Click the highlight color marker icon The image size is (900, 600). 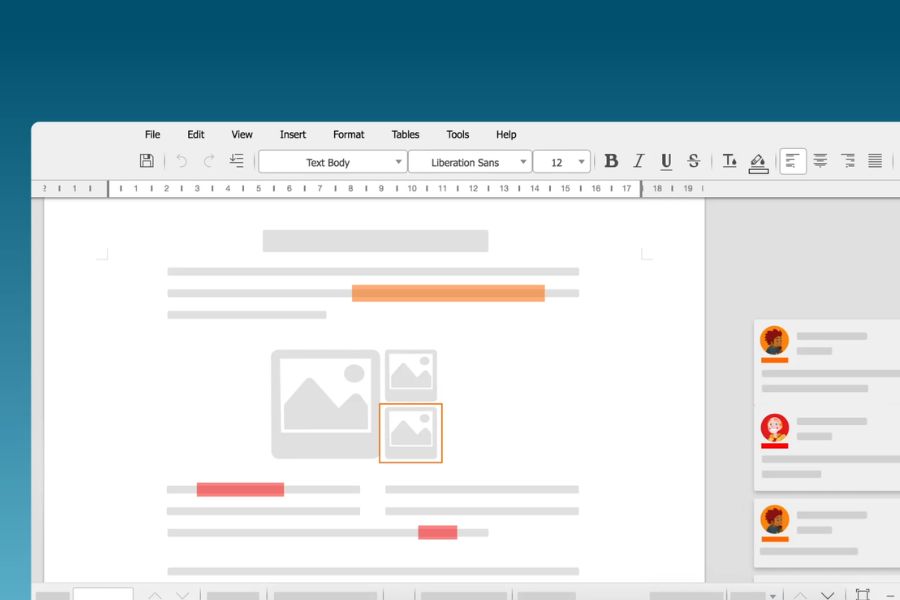pyautogui.click(x=758, y=162)
